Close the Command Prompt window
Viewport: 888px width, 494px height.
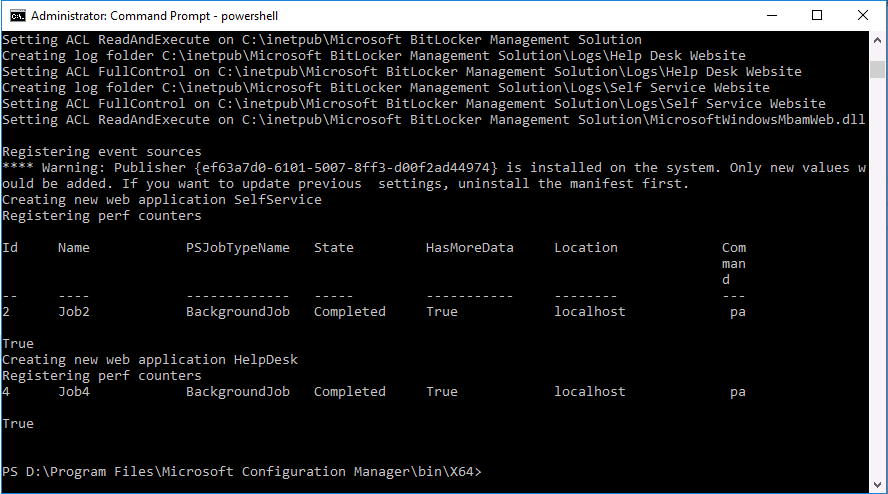863,15
